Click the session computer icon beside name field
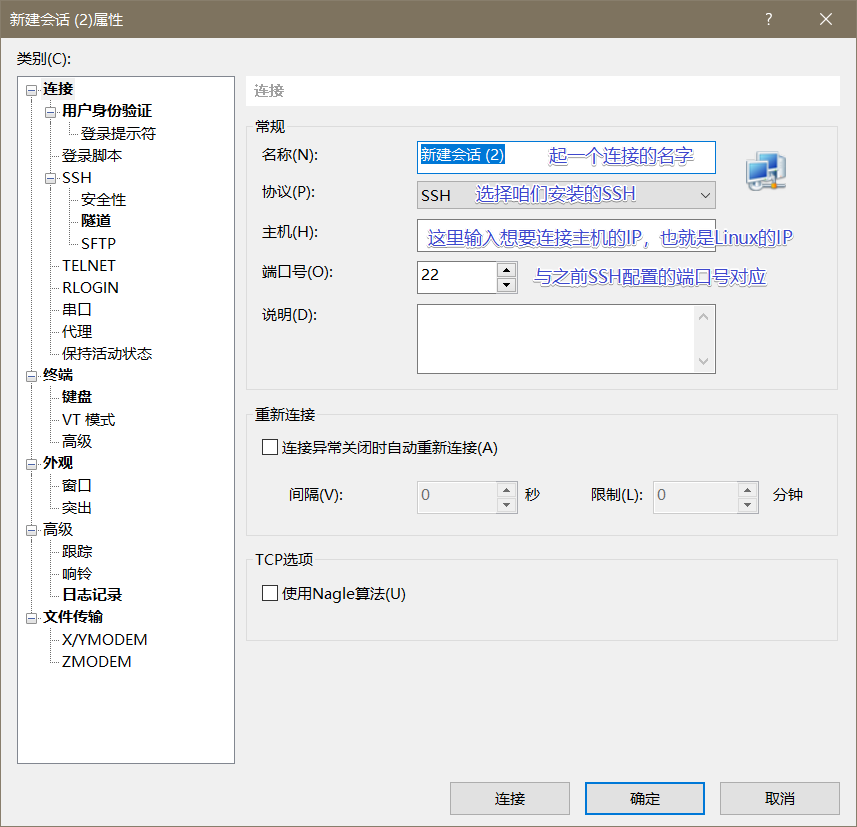Screen dimensions: 857x827 coord(766,171)
